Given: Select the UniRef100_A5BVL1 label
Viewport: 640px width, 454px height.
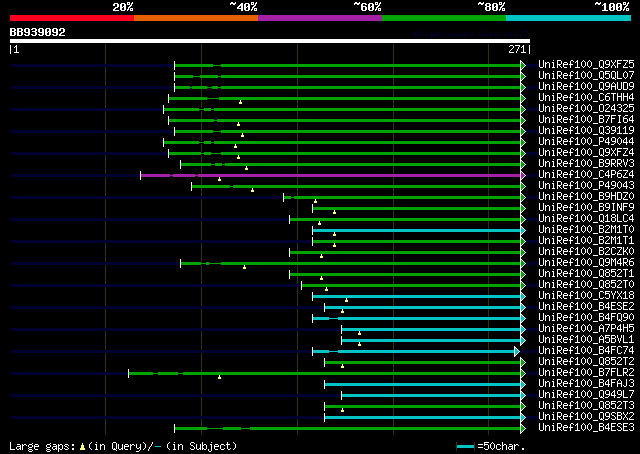Looking at the screenshot, I should point(586,340).
